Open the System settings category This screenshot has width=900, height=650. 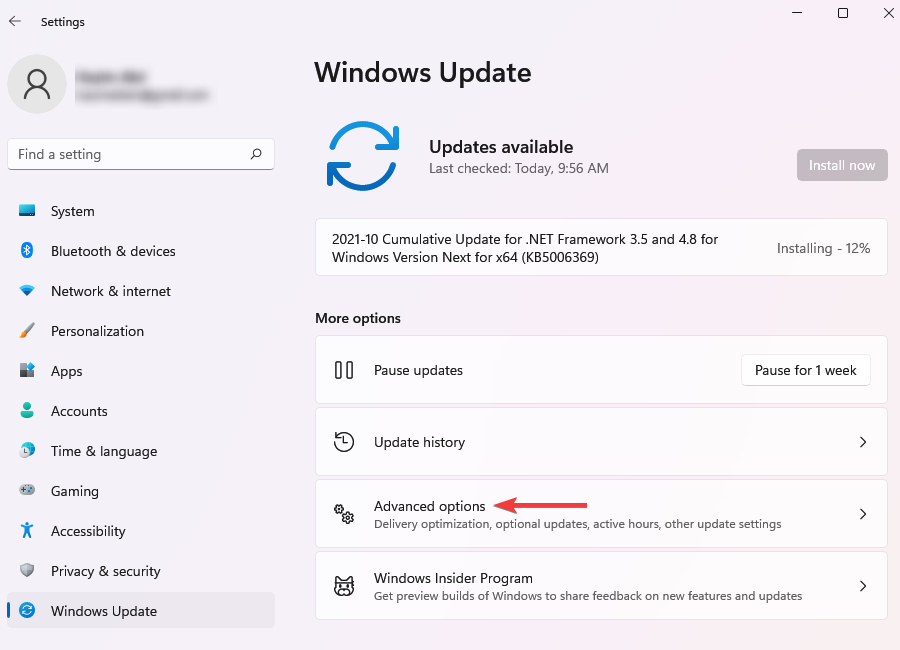141,211
